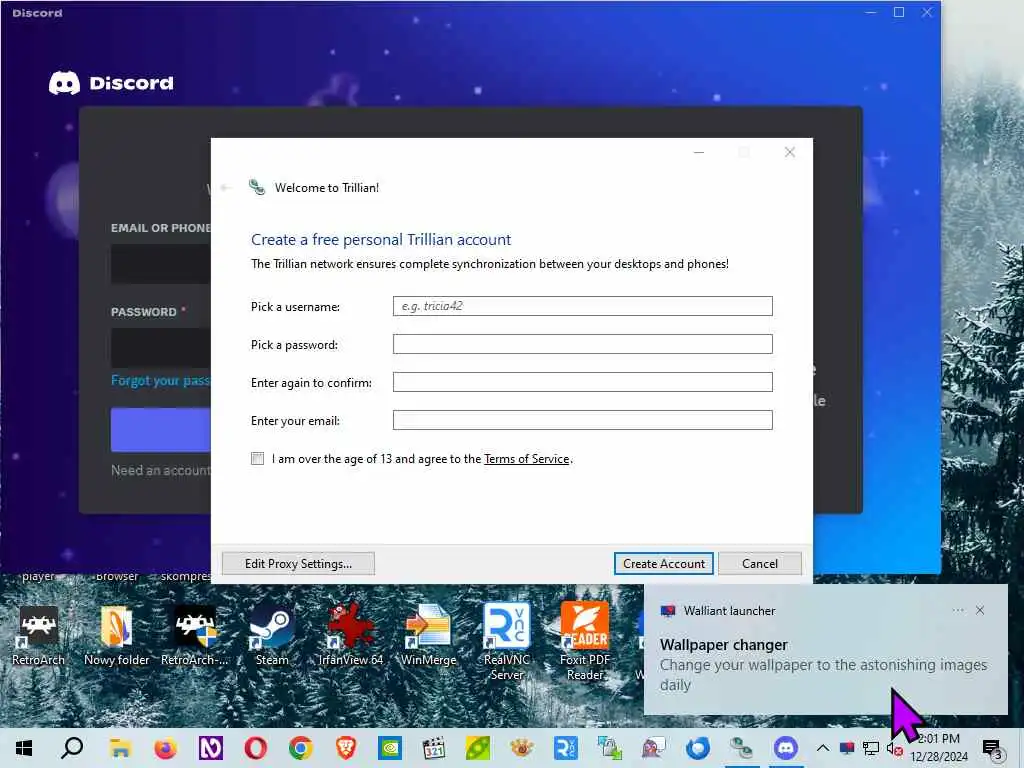
Task: Close the Walliant launcher notification
Action: [x=980, y=611]
